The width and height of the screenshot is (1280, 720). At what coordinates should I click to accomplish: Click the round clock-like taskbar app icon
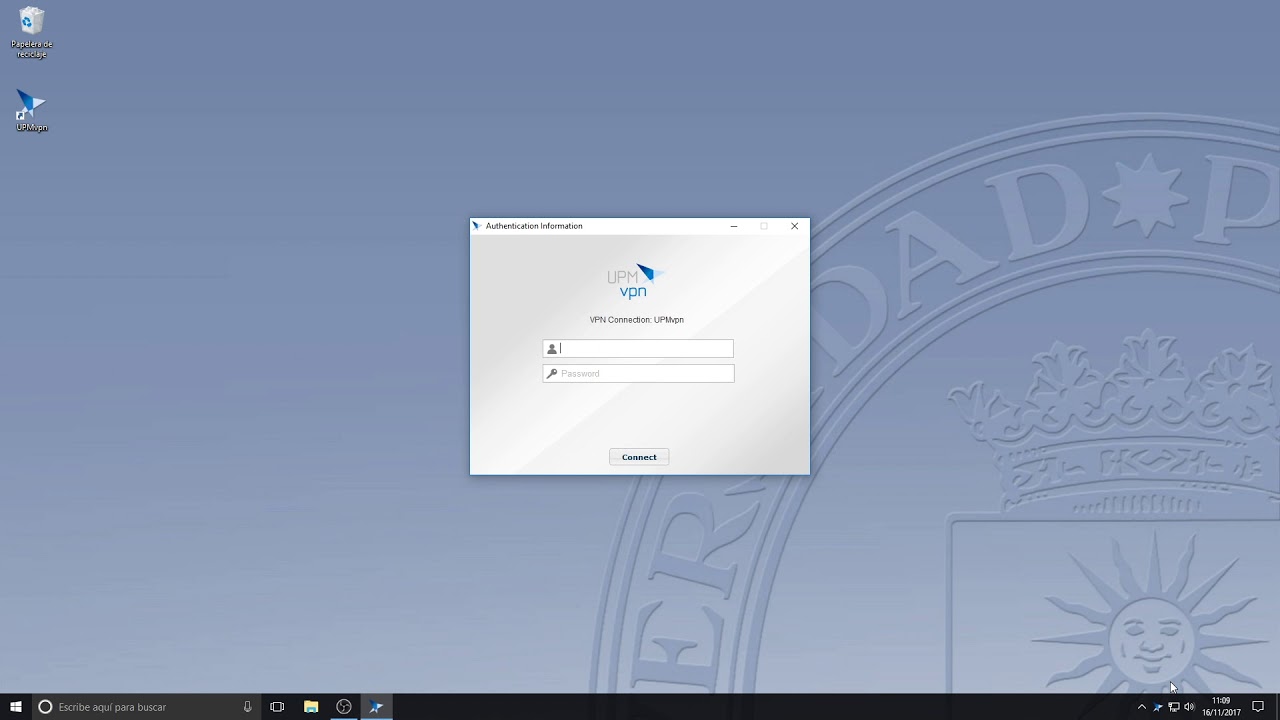point(344,707)
